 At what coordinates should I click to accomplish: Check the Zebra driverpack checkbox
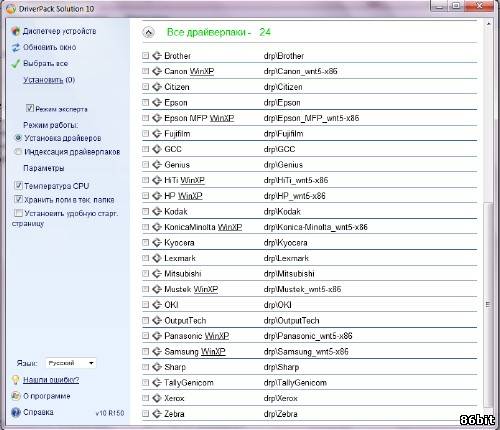click(x=145, y=414)
